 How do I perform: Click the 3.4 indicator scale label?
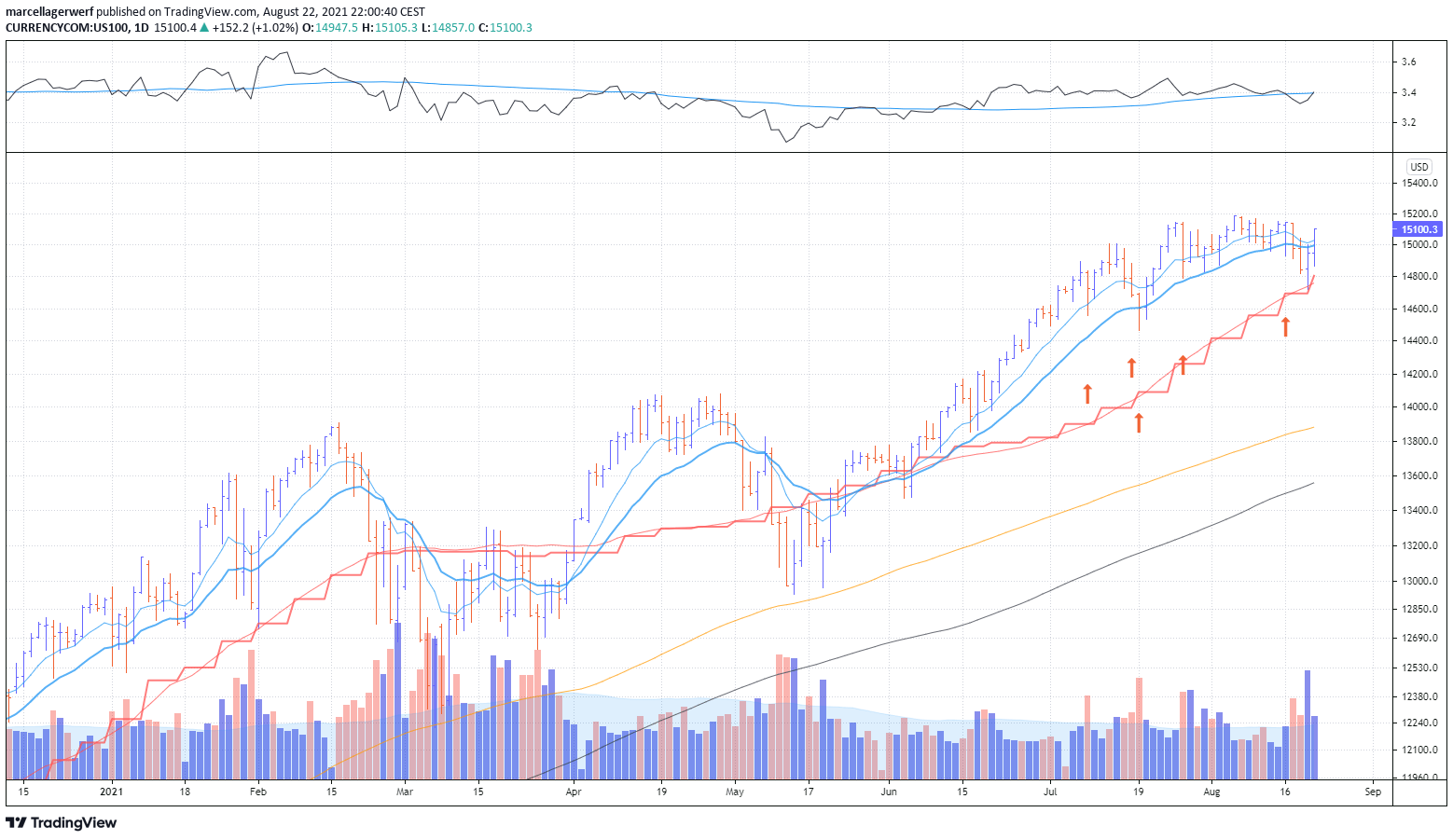tap(1408, 92)
